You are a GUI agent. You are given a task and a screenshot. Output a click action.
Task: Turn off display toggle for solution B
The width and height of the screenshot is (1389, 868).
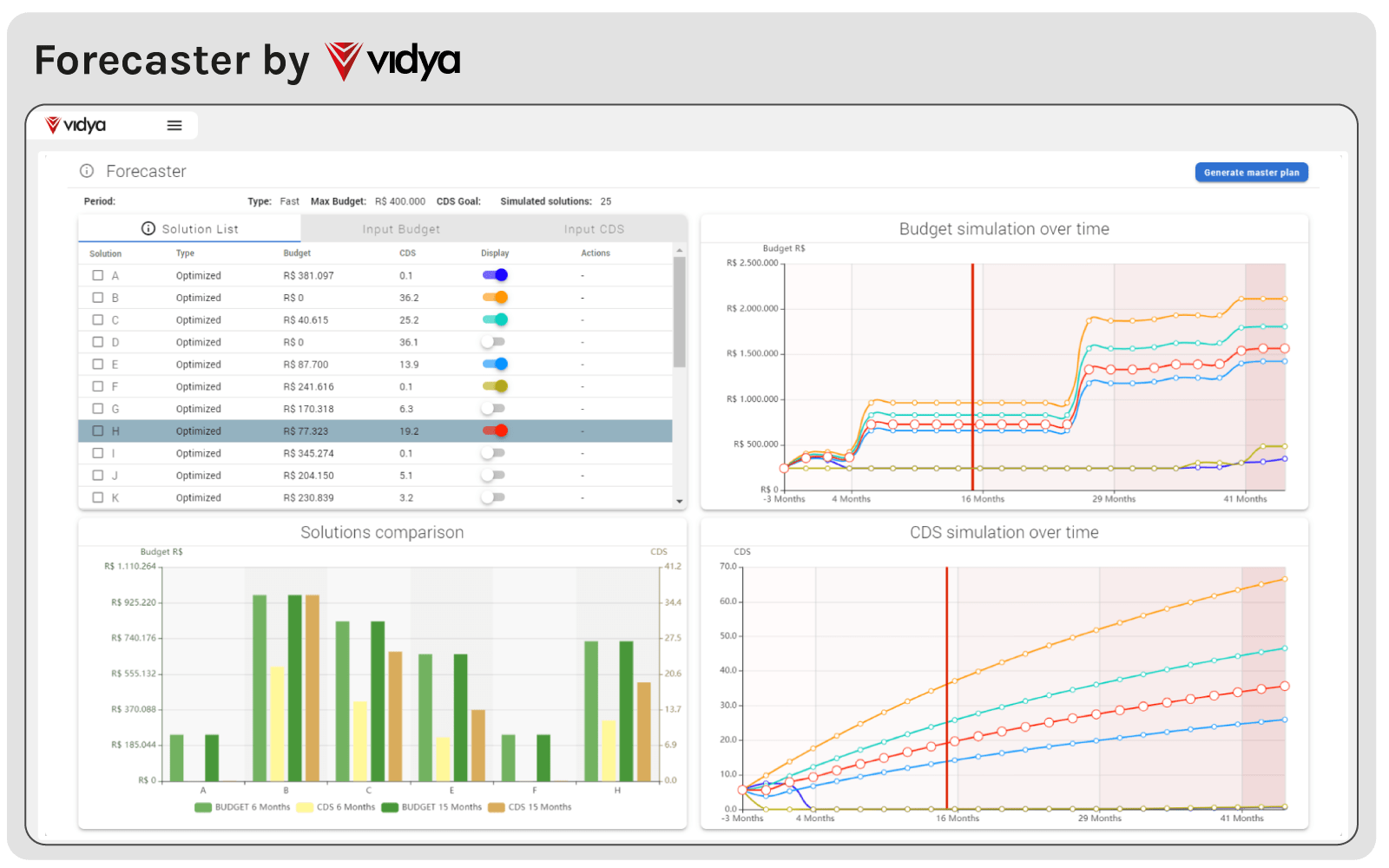point(495,298)
